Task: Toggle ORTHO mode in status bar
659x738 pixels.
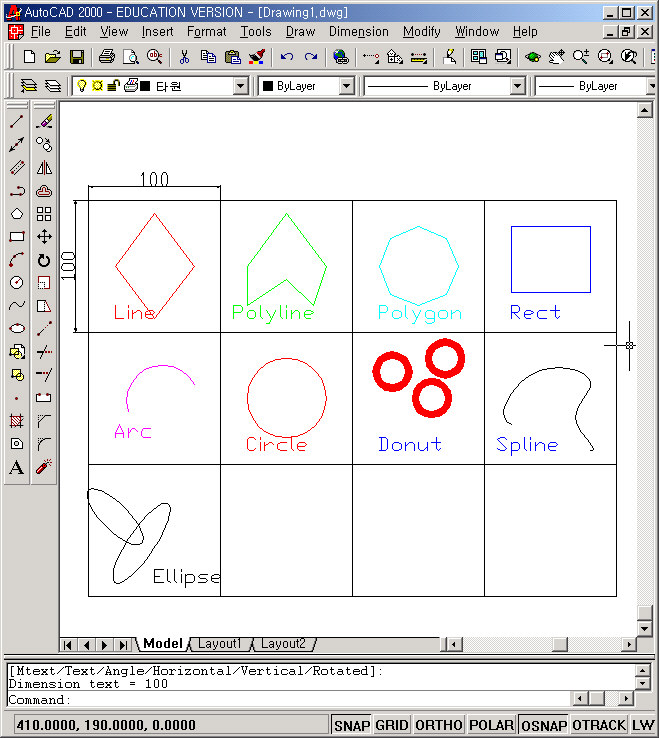Action: (x=439, y=725)
